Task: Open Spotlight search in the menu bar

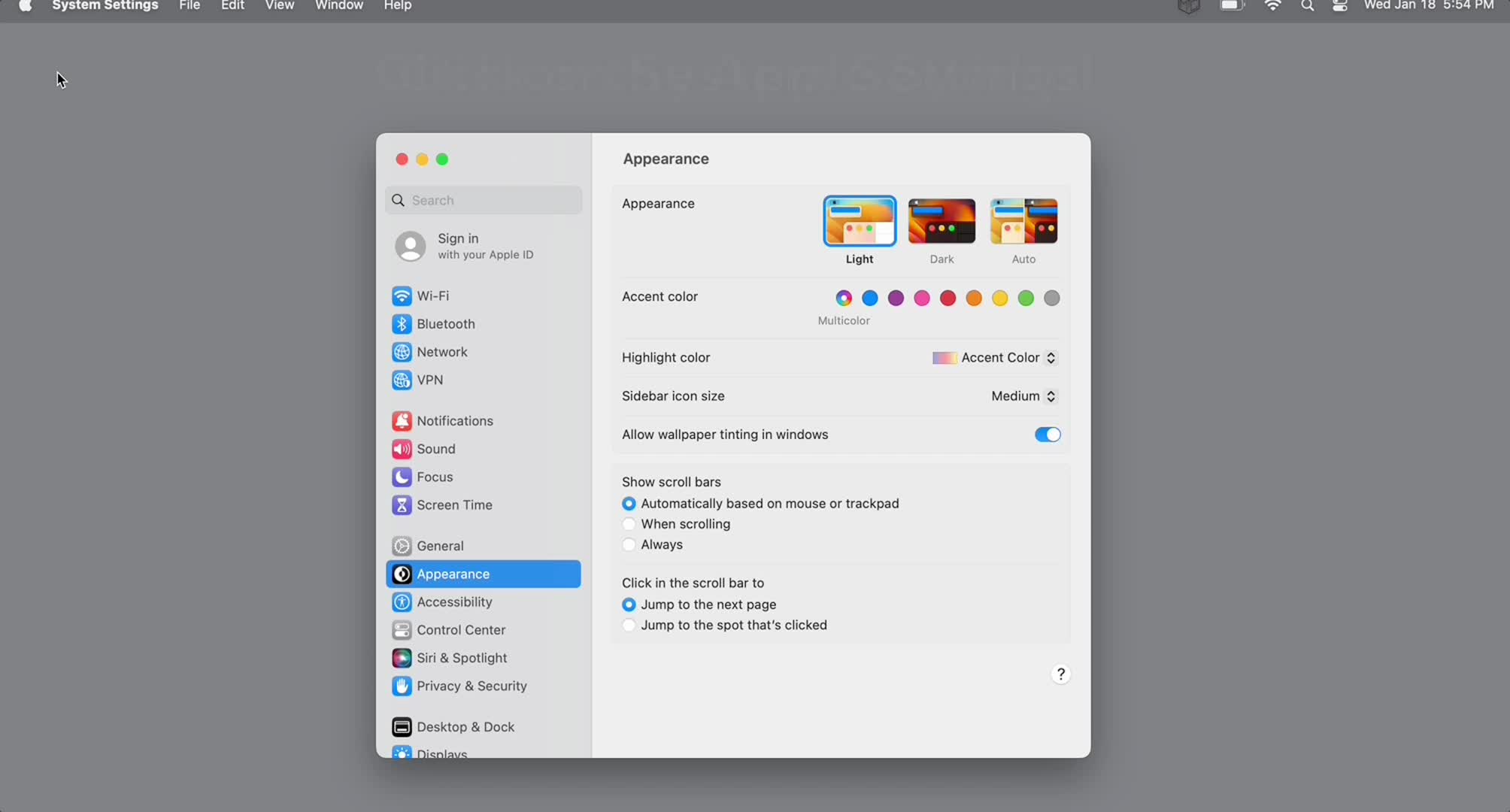Action: [1308, 6]
